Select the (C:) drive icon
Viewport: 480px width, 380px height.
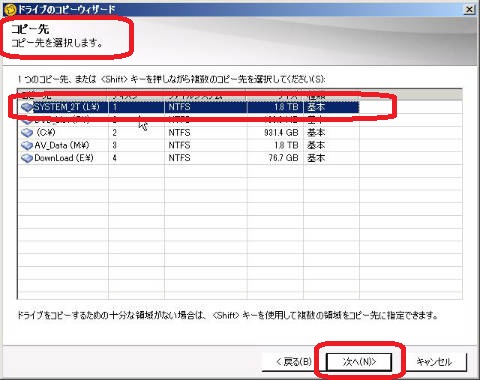click(x=27, y=133)
